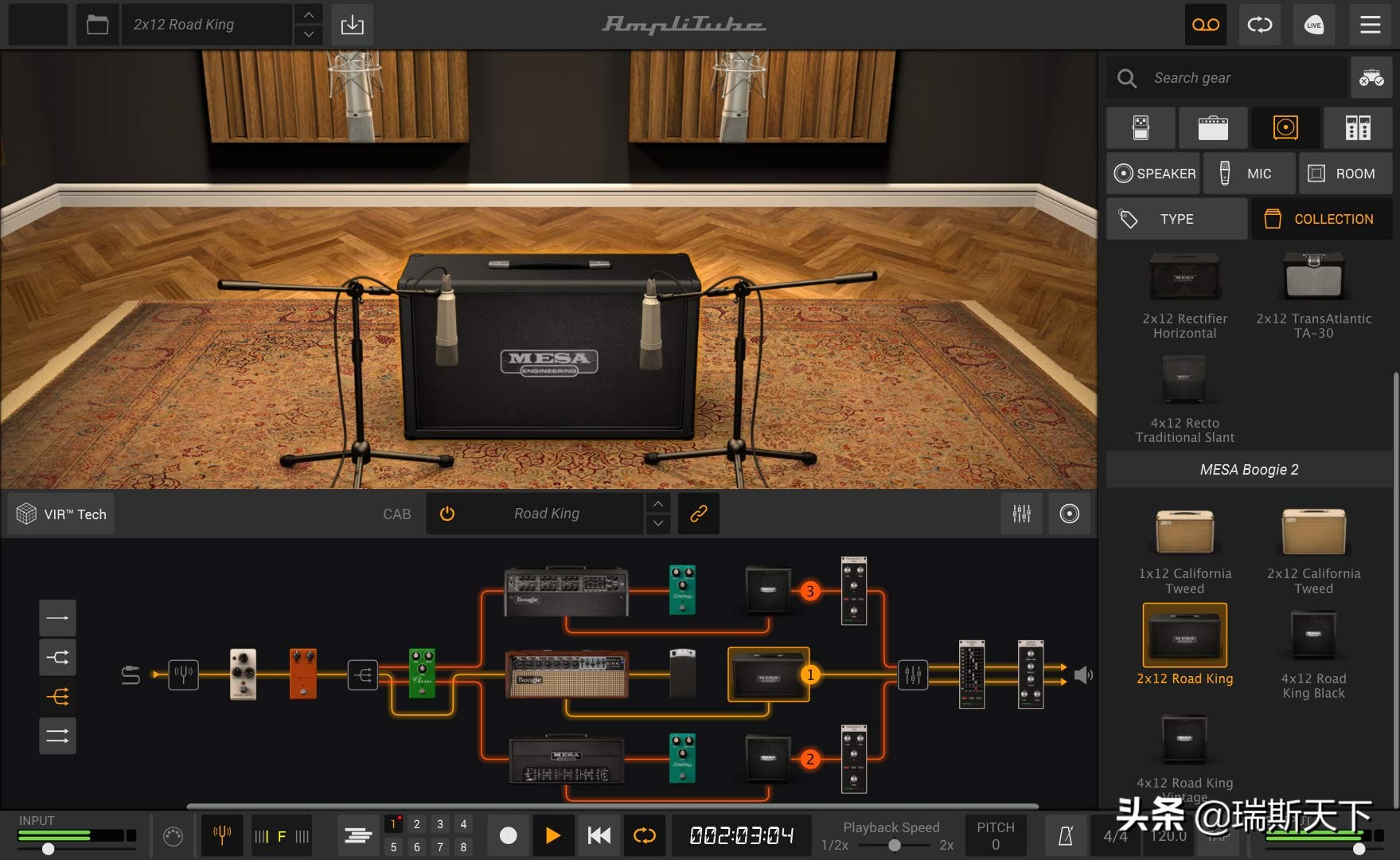Toggle the Road King cab power button
The width and height of the screenshot is (1400, 860).
pyautogui.click(x=447, y=514)
